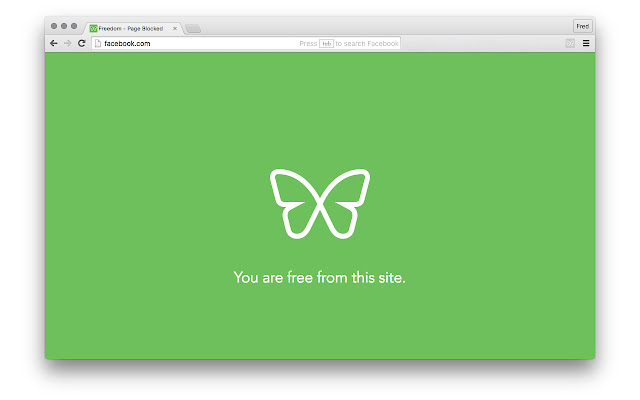Click the 'You are free from this site.' text

pos(320,278)
